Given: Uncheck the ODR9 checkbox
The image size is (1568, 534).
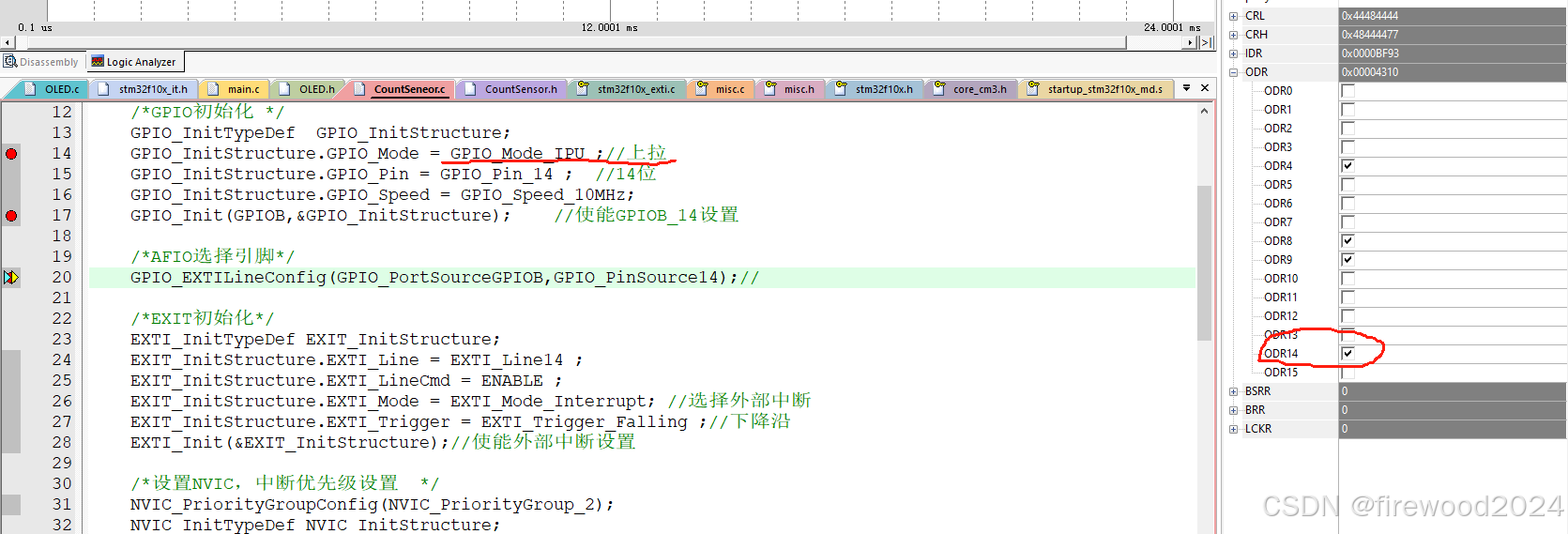Looking at the screenshot, I should click(x=1347, y=260).
